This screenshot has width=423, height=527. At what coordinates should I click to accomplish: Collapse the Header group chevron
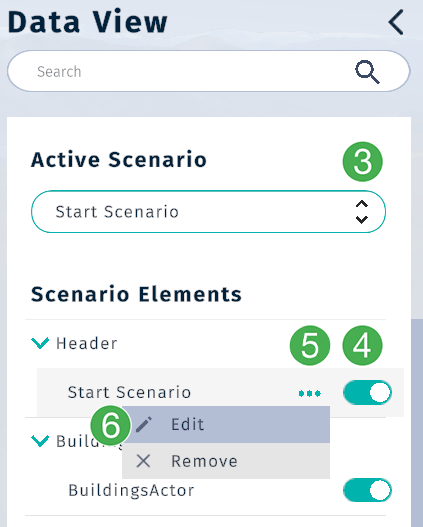tap(40, 343)
